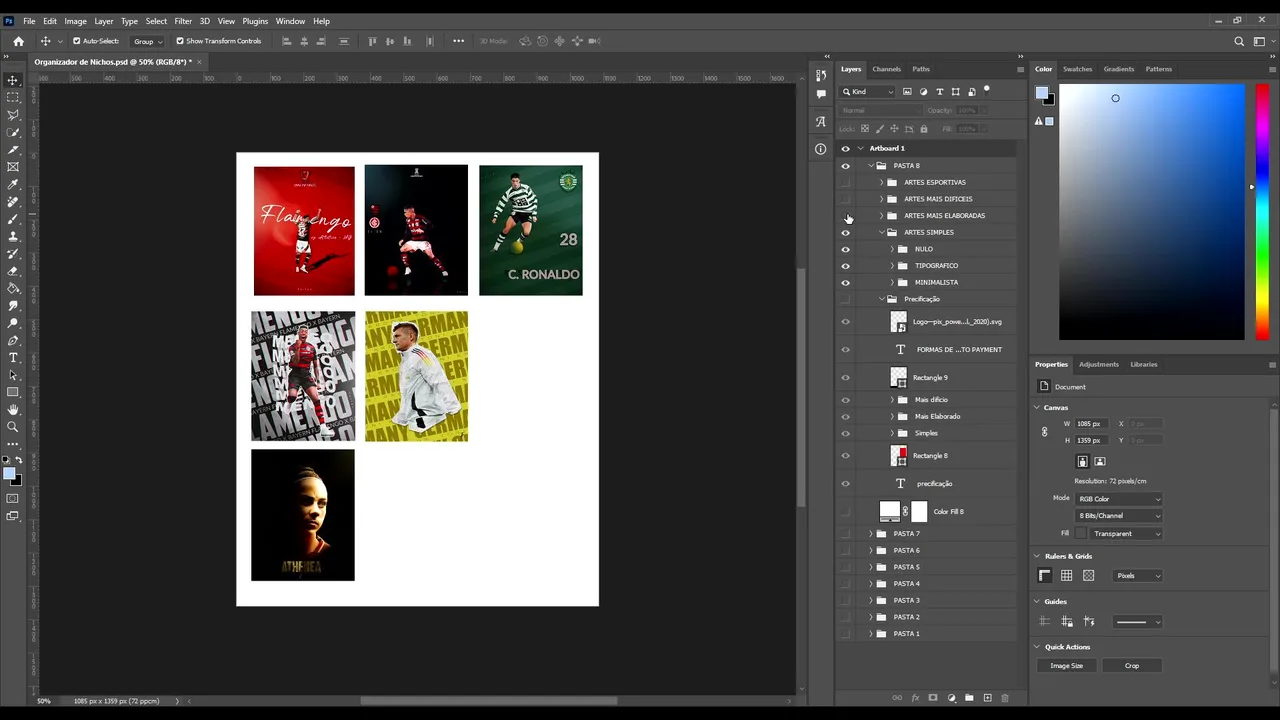Select the Move tool in the toolbar

(x=13, y=80)
